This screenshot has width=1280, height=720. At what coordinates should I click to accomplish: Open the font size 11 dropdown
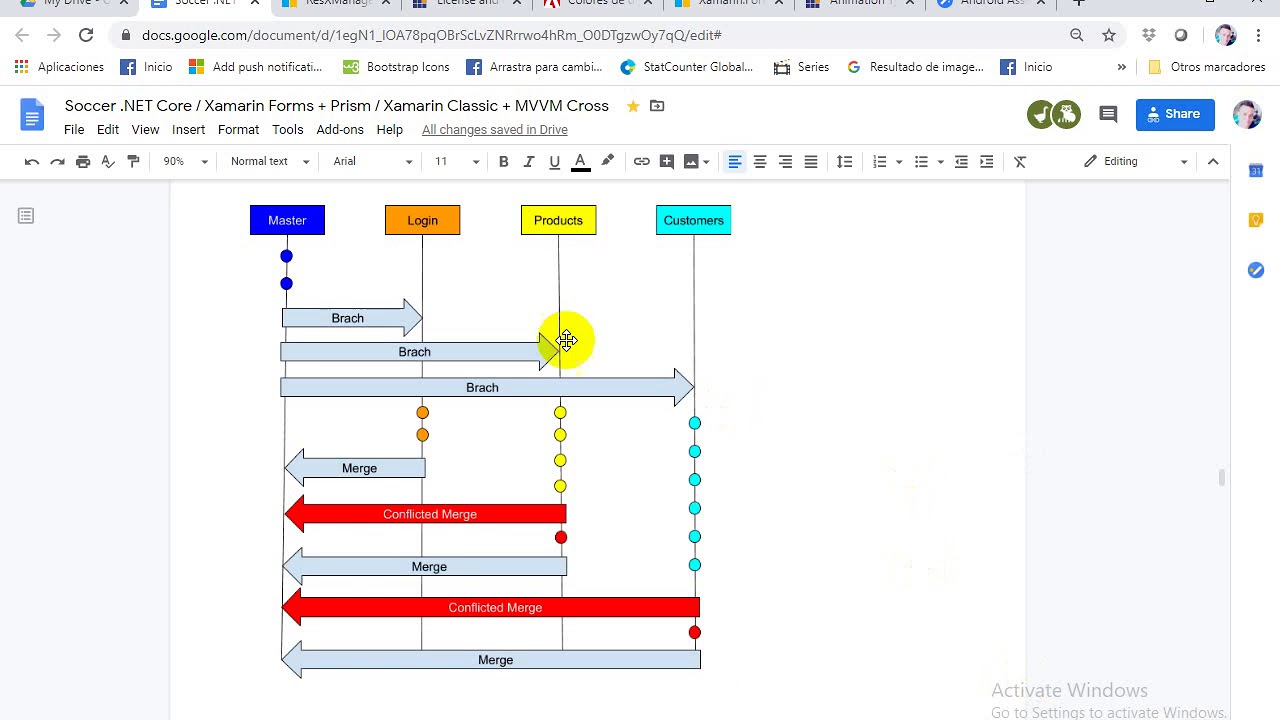(x=457, y=161)
